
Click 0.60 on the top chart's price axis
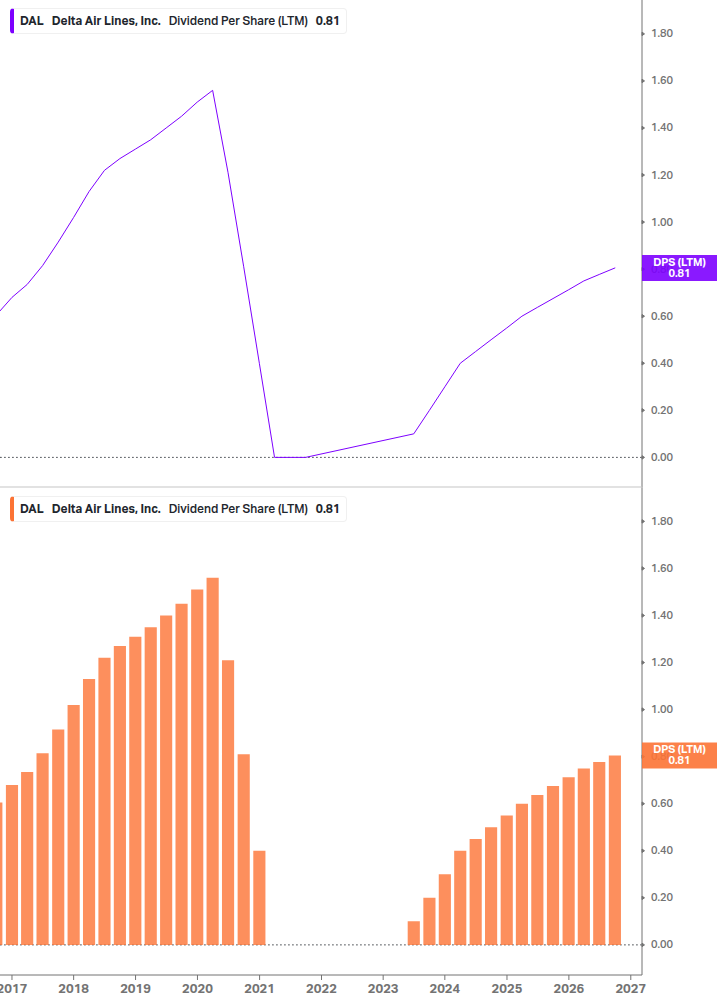(x=662, y=316)
